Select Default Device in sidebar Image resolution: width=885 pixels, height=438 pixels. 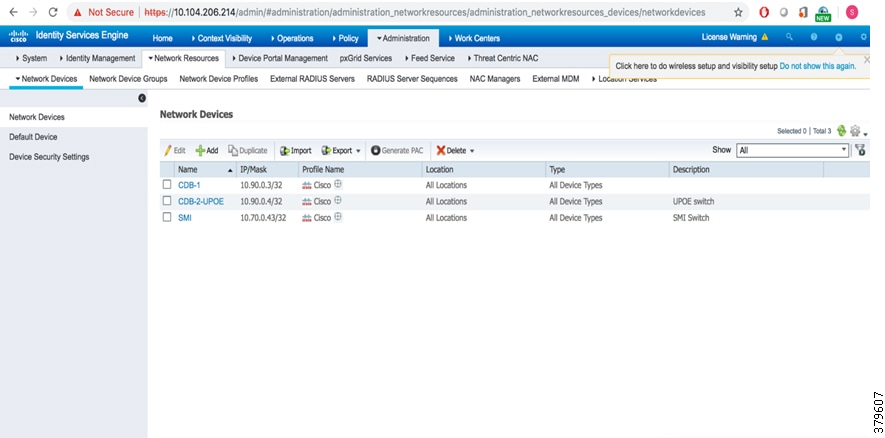[x=33, y=137]
